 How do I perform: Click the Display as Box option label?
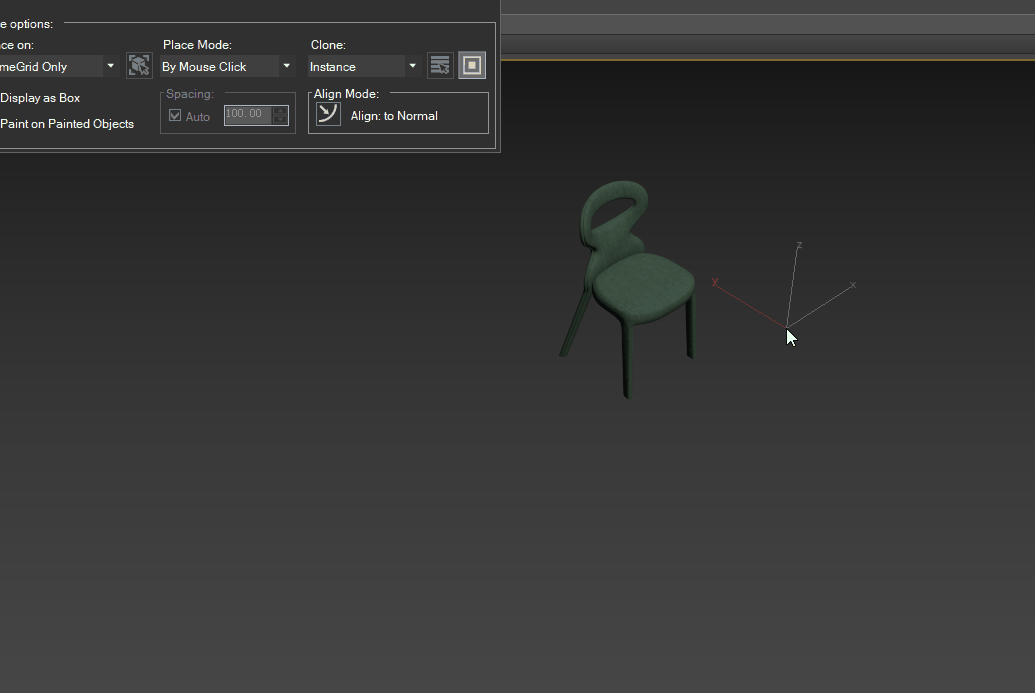coord(40,98)
